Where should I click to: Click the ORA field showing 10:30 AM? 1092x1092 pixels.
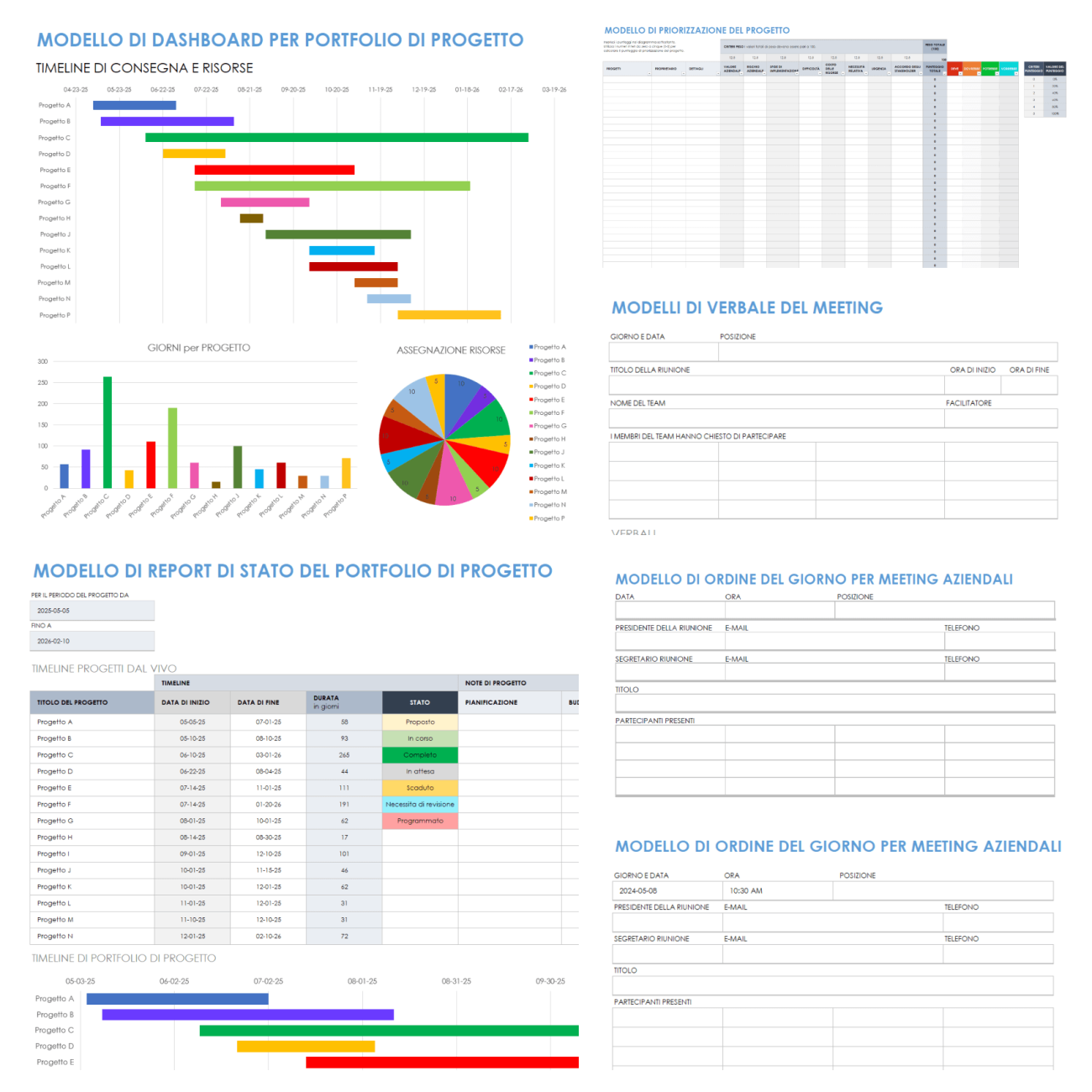click(x=748, y=890)
